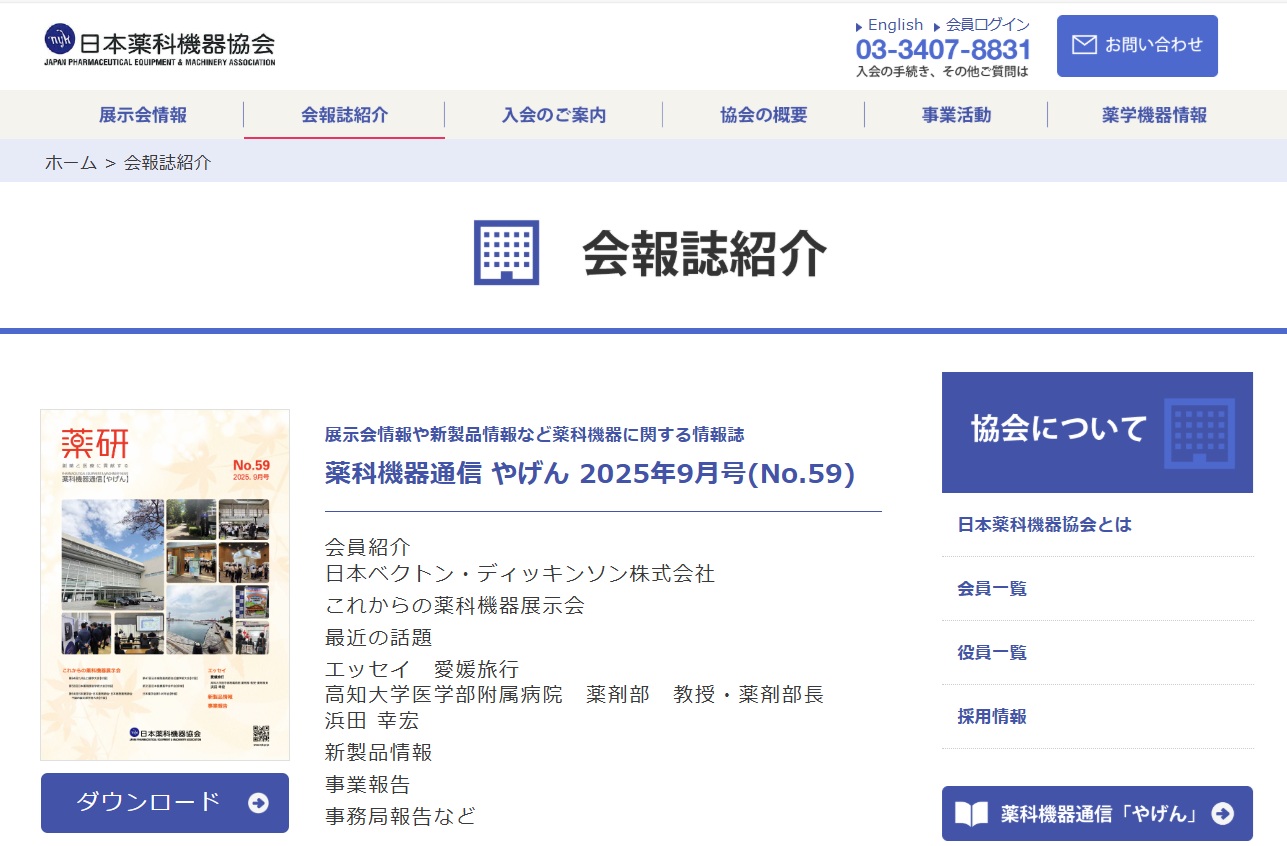The width and height of the screenshot is (1287, 846).
Task: Open the 事業活動 navigation item
Action: 956,115
